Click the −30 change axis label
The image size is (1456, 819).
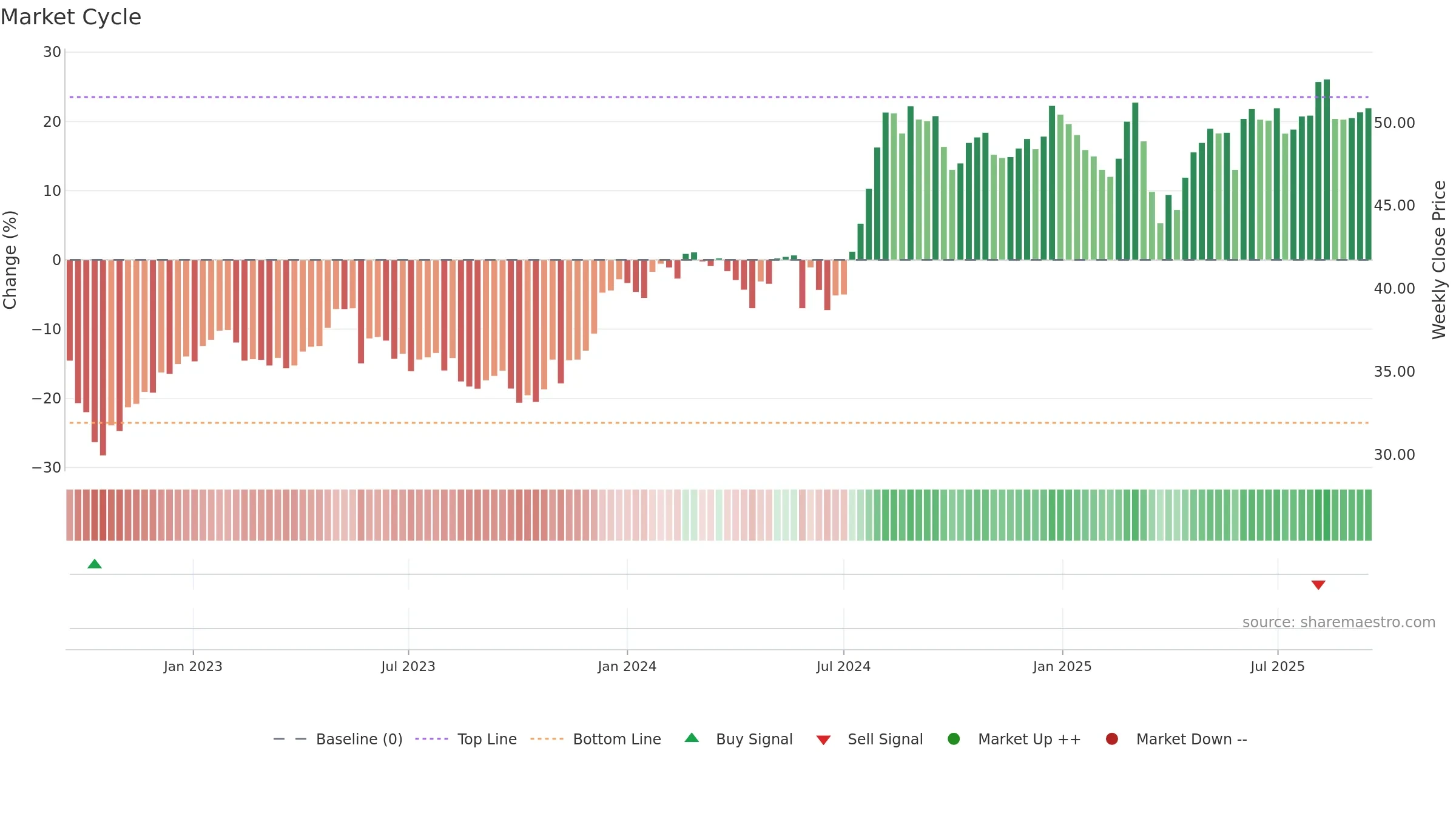[47, 468]
